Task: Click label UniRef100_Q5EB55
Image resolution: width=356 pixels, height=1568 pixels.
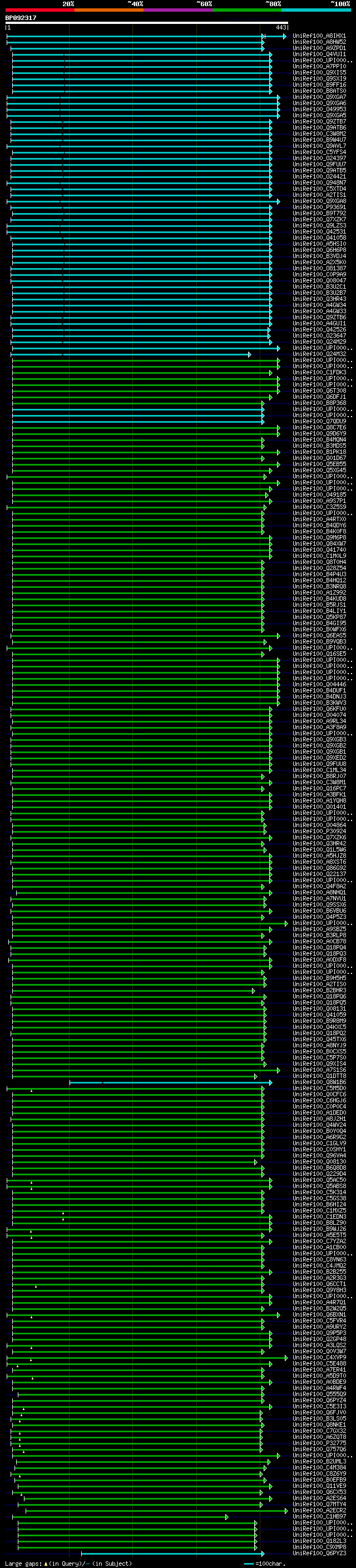Action: coord(319,464)
